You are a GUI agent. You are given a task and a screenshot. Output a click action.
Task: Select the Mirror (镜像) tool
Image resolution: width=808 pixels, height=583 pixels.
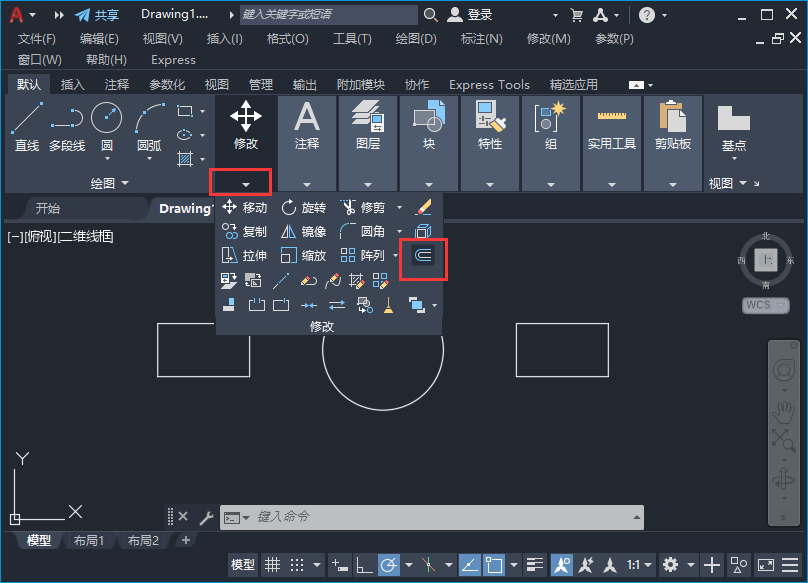(x=304, y=231)
